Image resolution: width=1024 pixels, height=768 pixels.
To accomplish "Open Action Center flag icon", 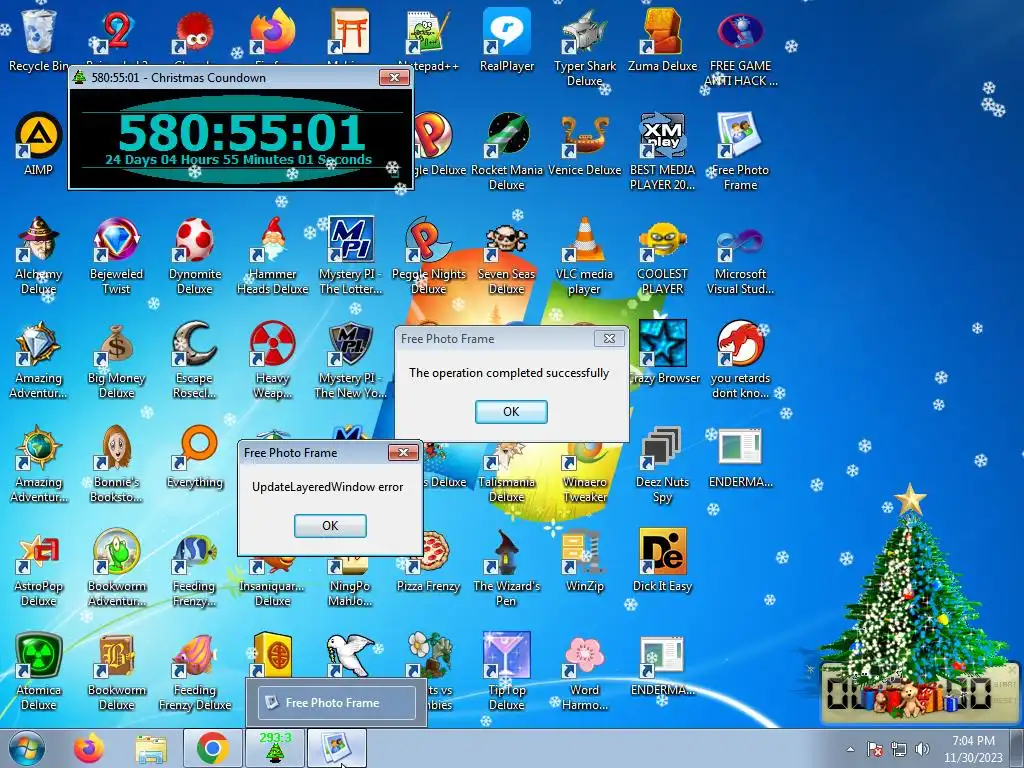I will coord(875,749).
